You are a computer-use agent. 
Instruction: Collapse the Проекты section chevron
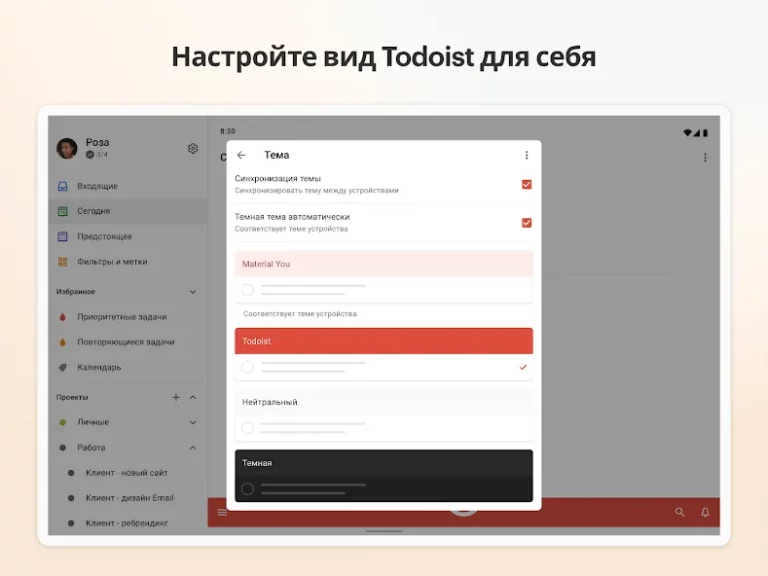193,397
